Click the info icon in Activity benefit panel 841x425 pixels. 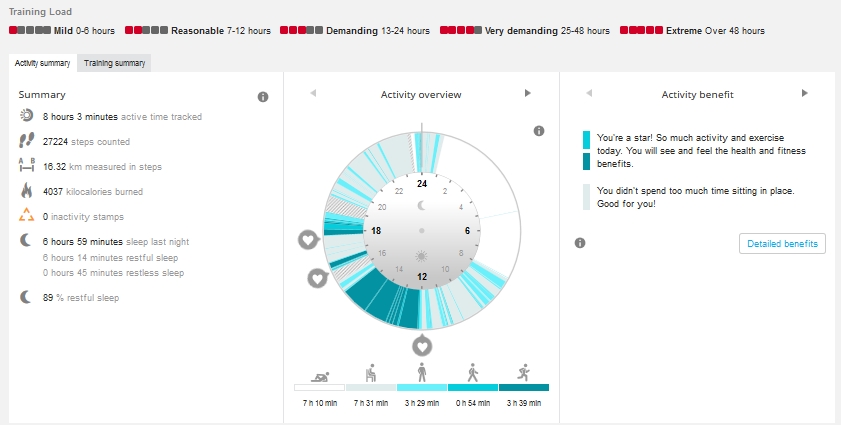[x=579, y=243]
